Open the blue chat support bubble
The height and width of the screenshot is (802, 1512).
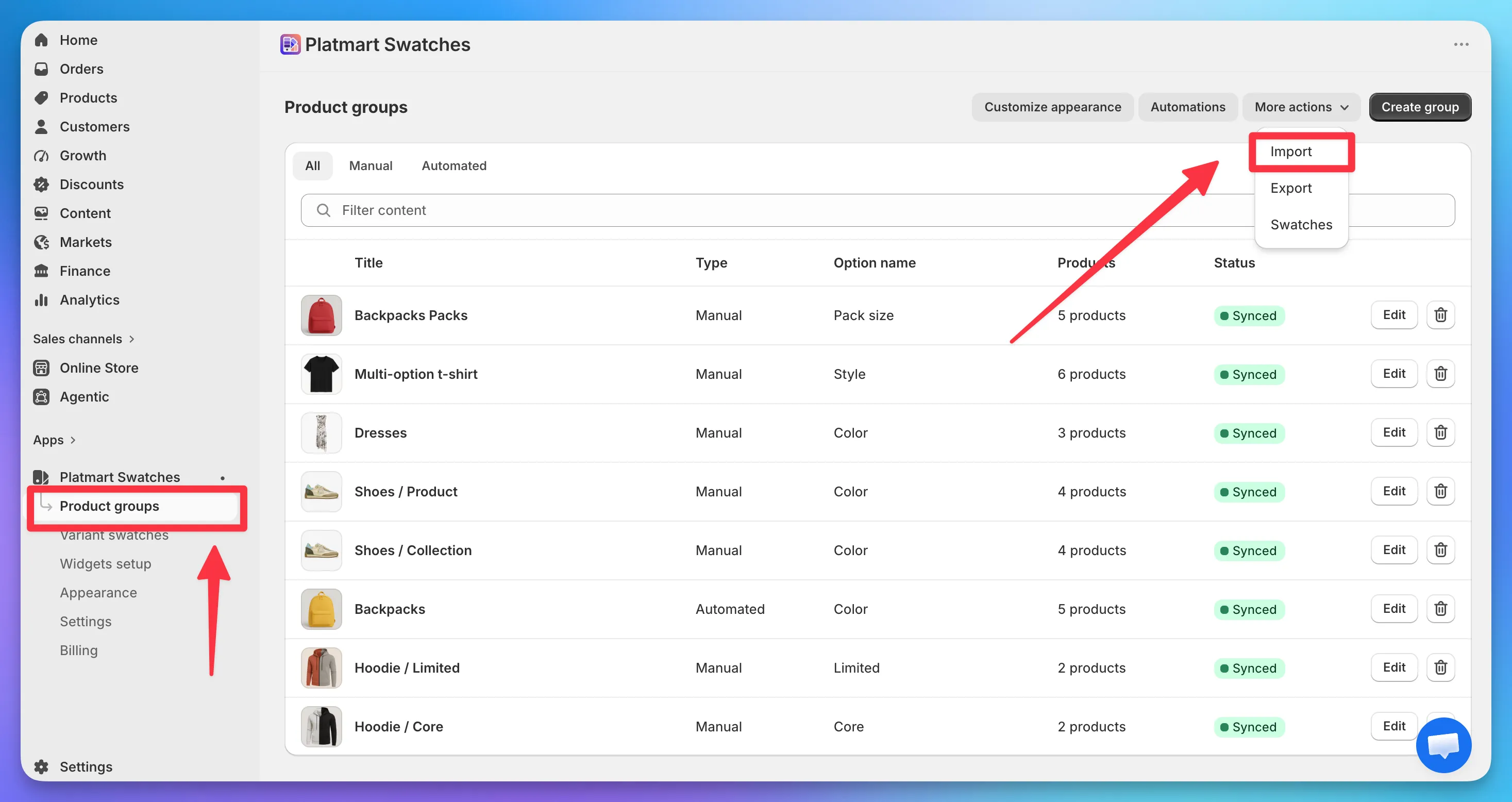[x=1443, y=745]
